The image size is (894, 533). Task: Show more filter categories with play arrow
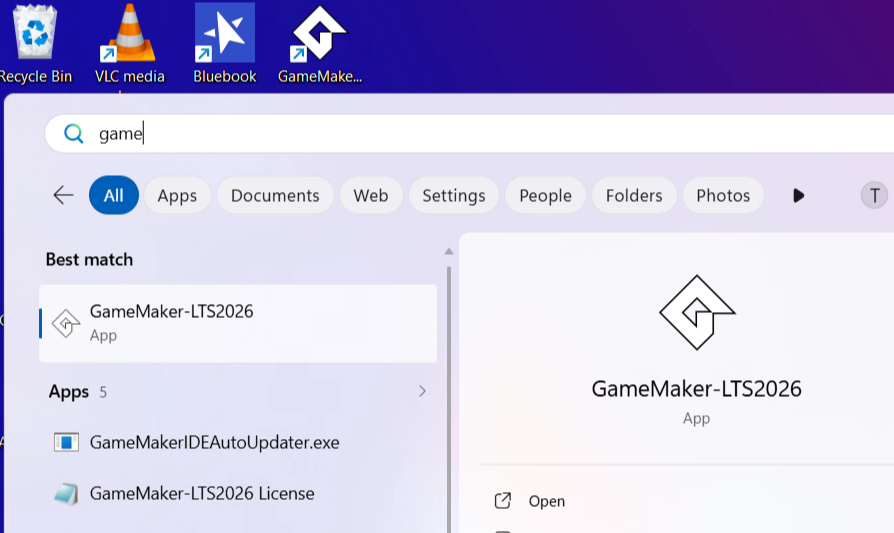[x=798, y=196]
